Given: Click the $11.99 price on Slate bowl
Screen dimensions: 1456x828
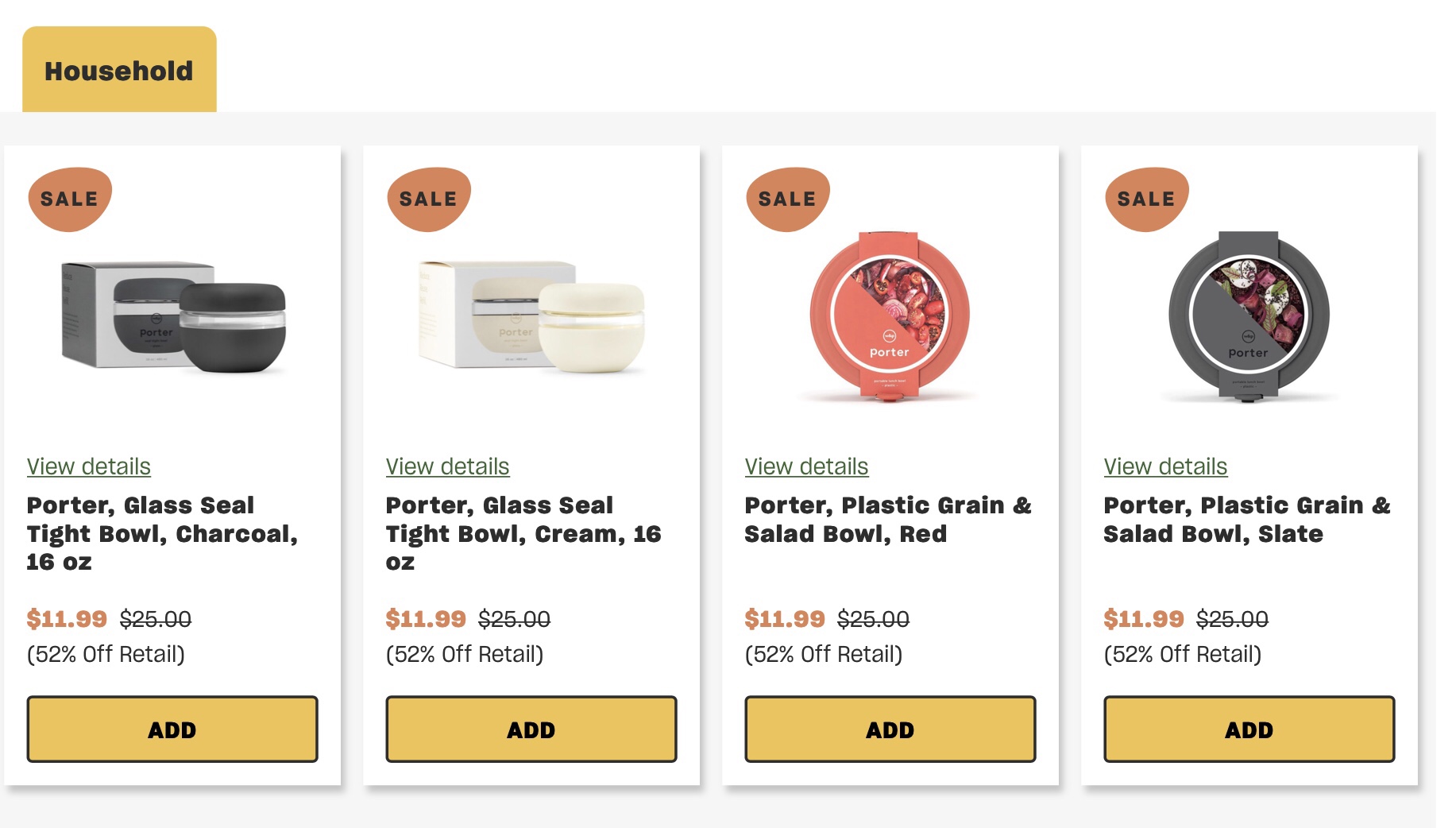Looking at the screenshot, I should [1143, 618].
